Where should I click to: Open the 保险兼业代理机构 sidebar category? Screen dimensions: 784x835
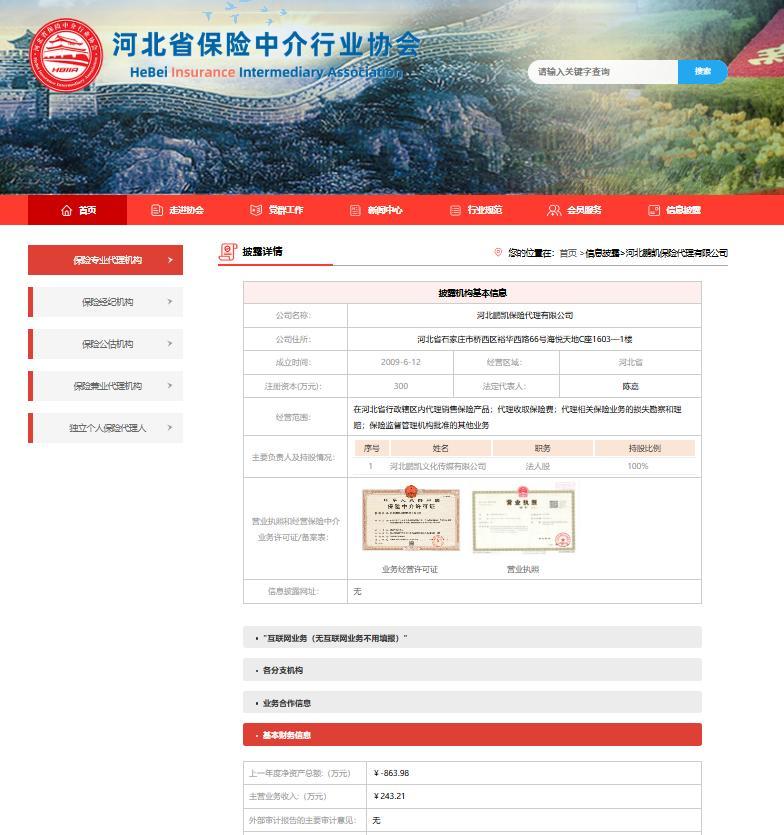(x=105, y=386)
